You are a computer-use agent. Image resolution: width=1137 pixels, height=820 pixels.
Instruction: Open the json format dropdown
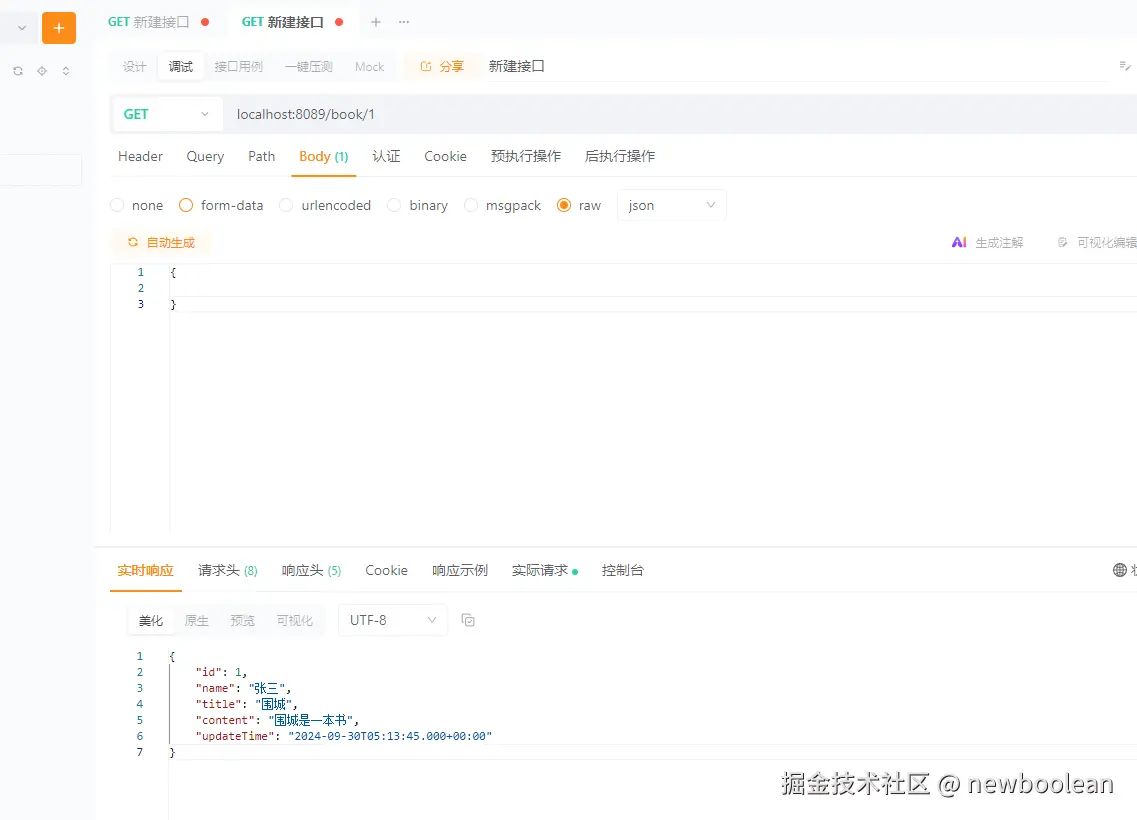(671, 205)
